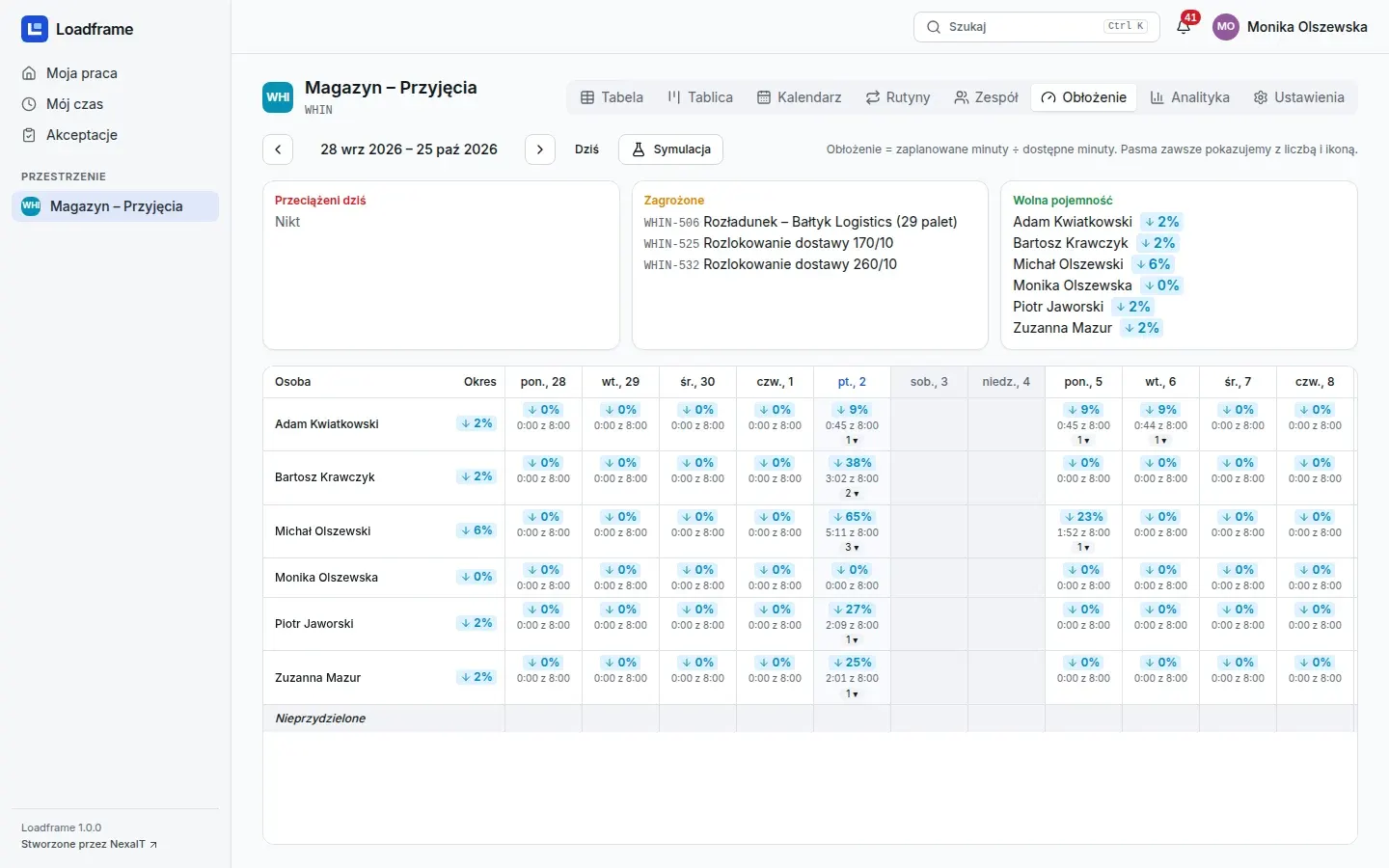The width and height of the screenshot is (1389, 868).
Task: Switch to the Analityka tab
Action: [x=1190, y=97]
